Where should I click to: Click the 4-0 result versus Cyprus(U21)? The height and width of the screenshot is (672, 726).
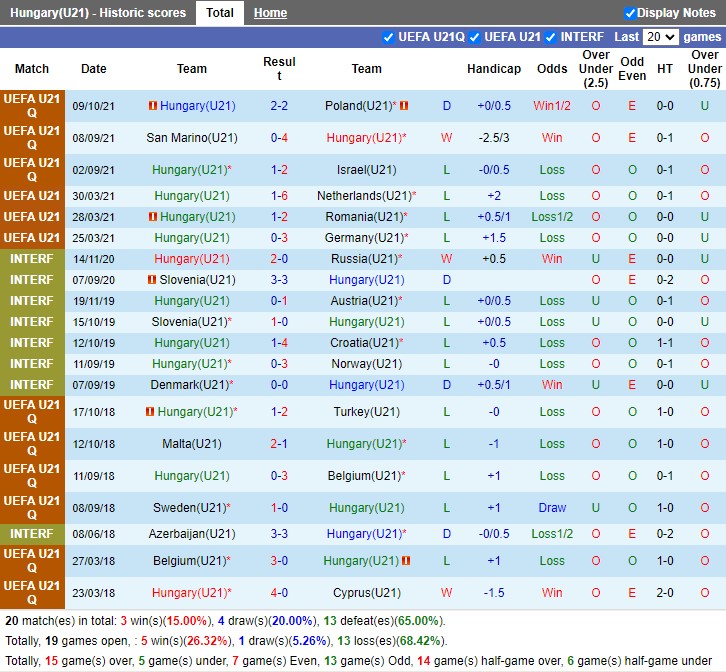[279, 593]
